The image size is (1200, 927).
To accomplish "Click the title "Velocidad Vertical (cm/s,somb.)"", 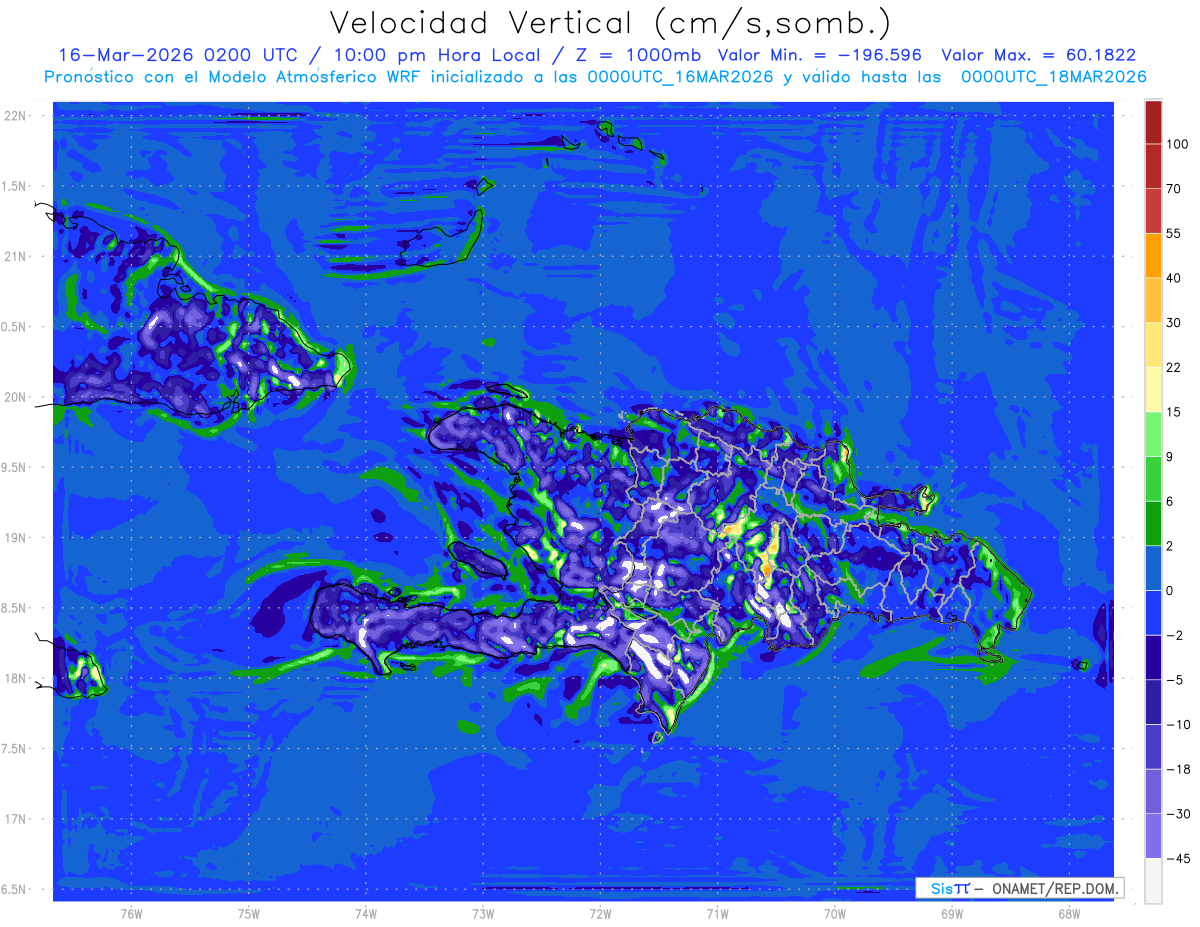I will (x=610, y=23).
